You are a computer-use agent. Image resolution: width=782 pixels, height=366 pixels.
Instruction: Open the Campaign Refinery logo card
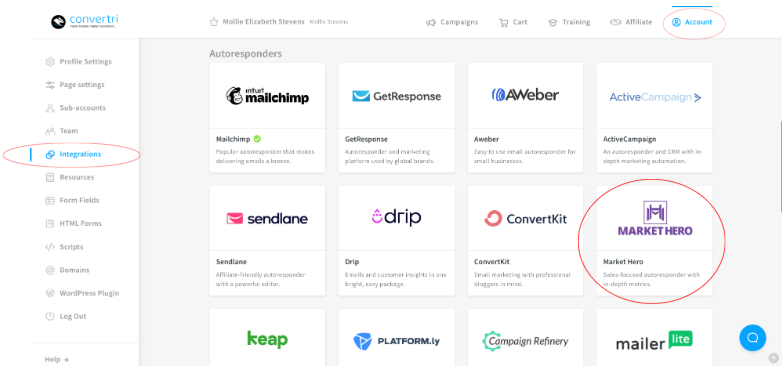525,338
